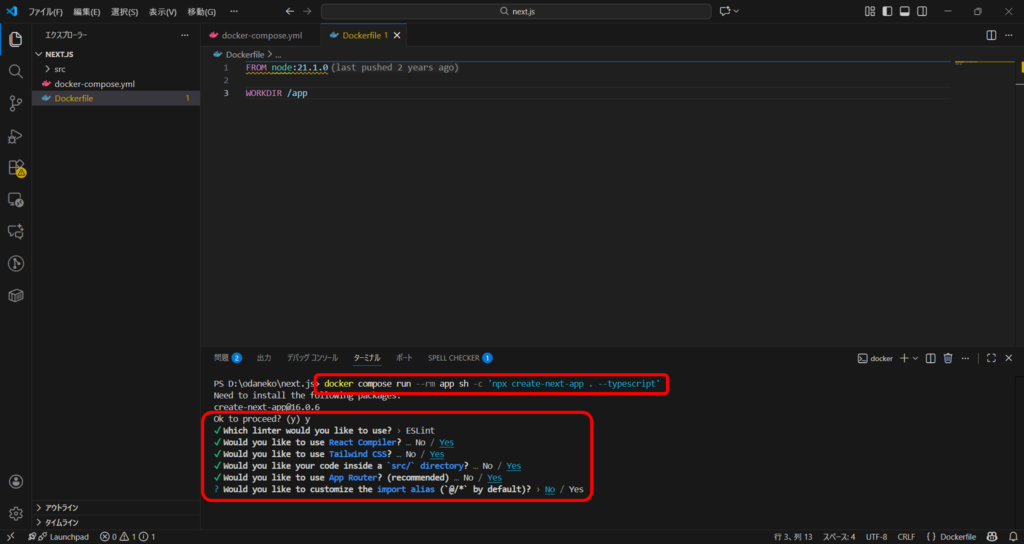The height and width of the screenshot is (544, 1024).
Task: Toggle the bottom panel visibility
Action: coord(904,11)
